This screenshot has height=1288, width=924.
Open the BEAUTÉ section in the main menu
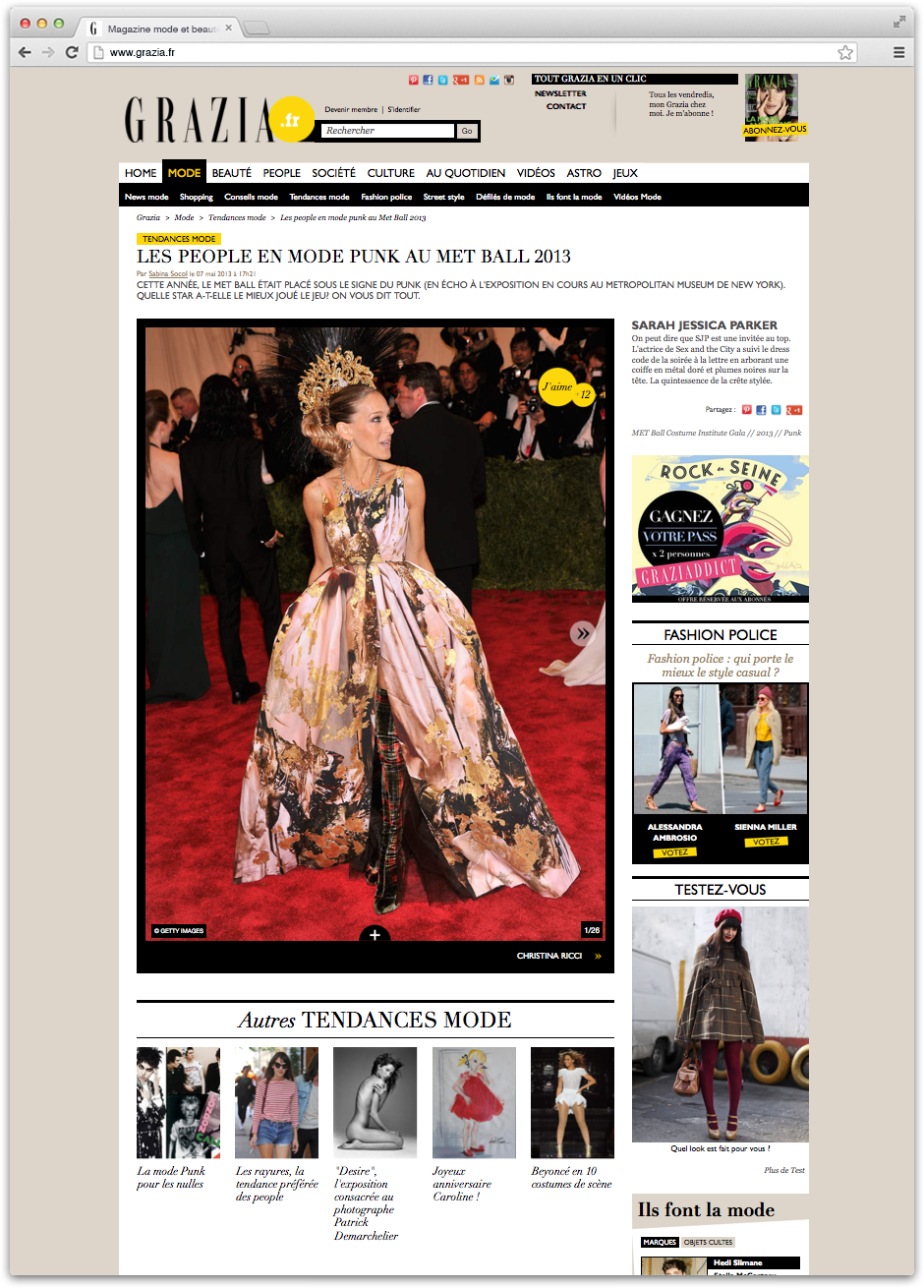coord(232,173)
